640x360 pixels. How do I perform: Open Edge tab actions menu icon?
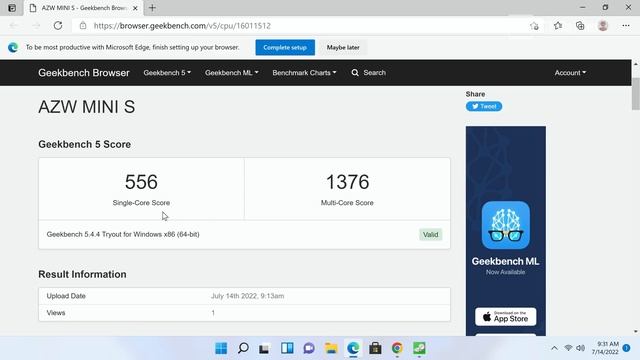tap(12, 8)
